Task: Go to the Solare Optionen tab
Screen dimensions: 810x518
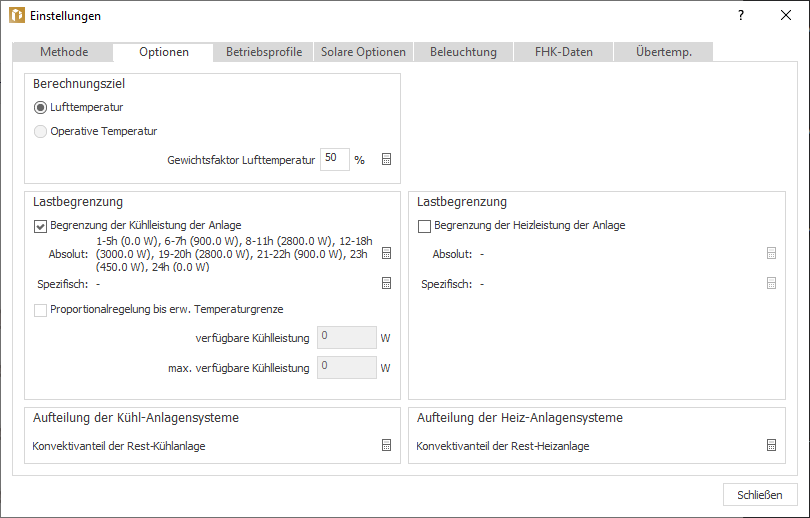Action: point(363,52)
